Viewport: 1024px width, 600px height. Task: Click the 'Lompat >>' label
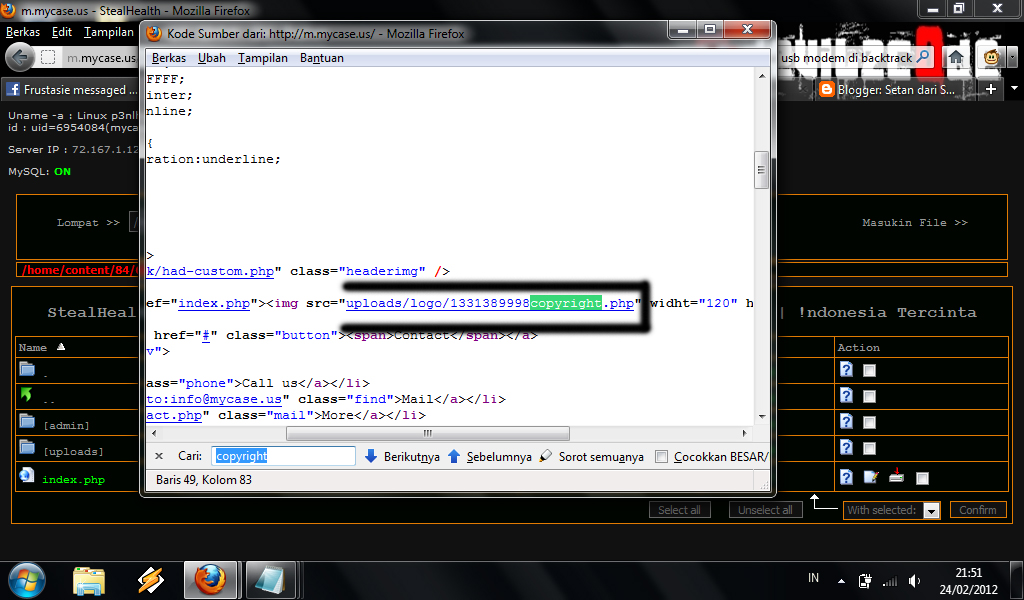click(88, 223)
